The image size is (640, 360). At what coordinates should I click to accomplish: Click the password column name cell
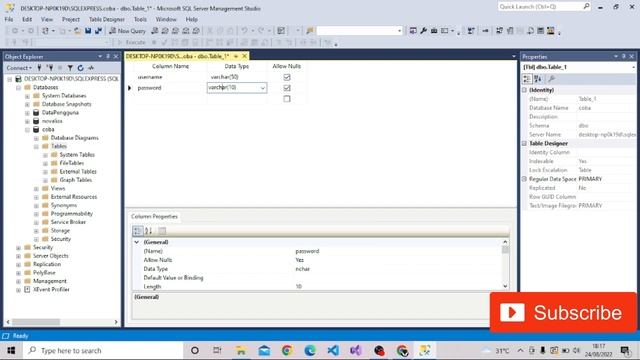(x=170, y=88)
